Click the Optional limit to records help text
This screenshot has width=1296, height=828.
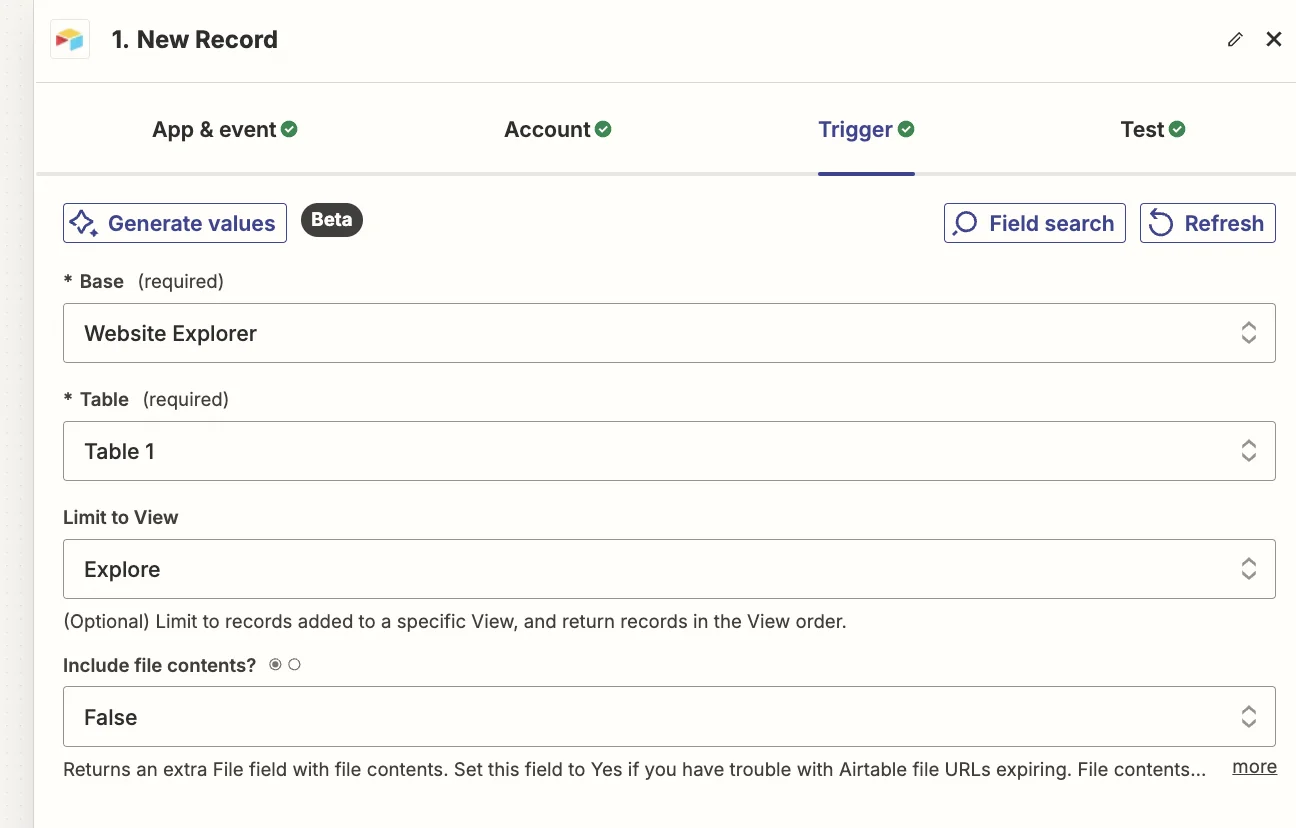coord(455,622)
